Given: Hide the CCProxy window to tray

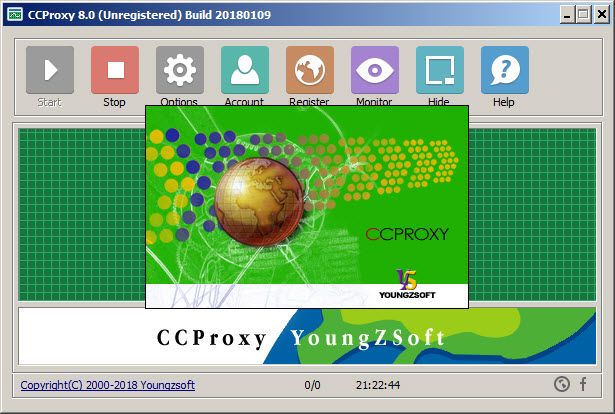Looking at the screenshot, I should [440, 70].
